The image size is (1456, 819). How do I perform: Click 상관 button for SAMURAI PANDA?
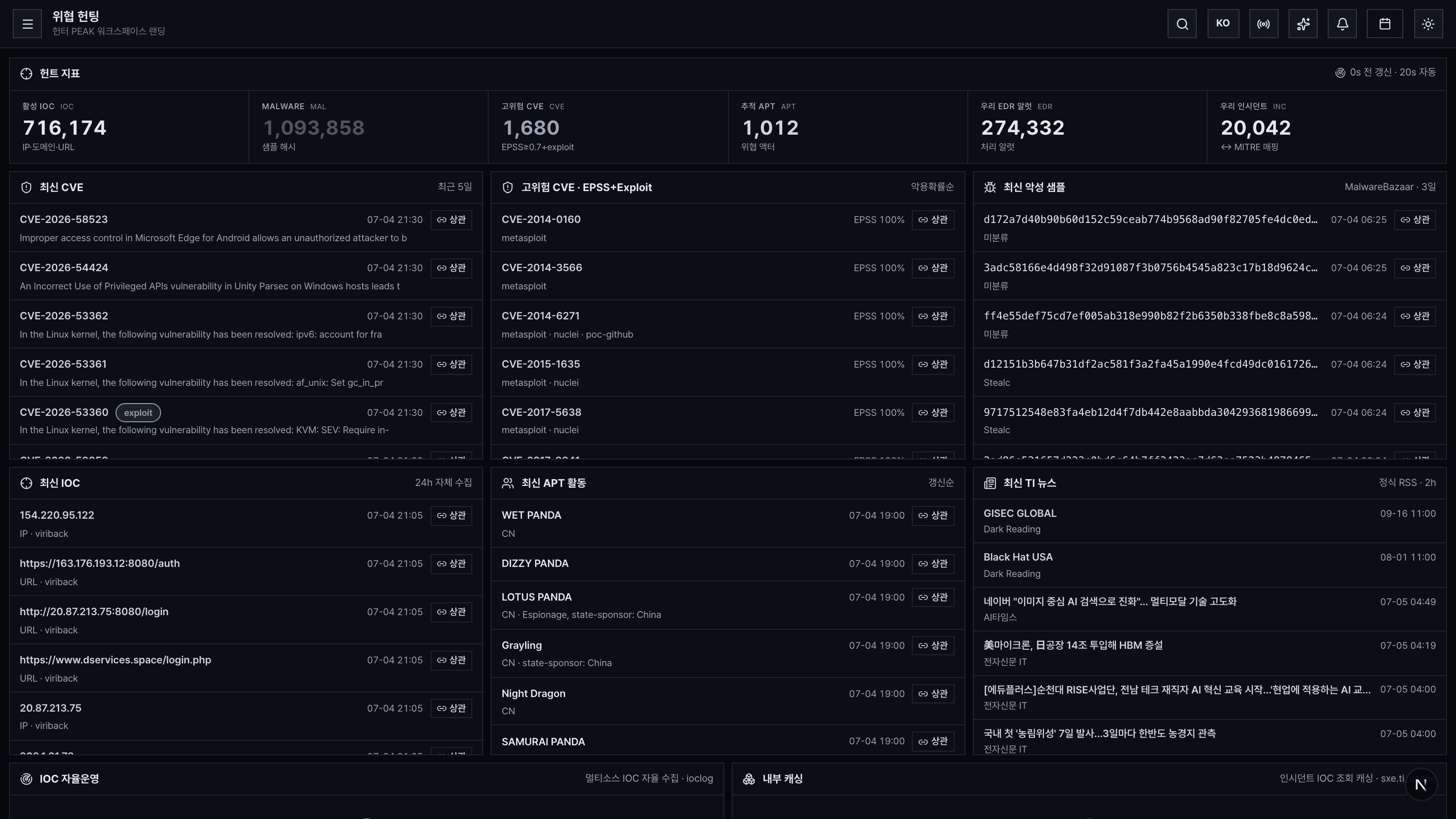click(x=933, y=742)
